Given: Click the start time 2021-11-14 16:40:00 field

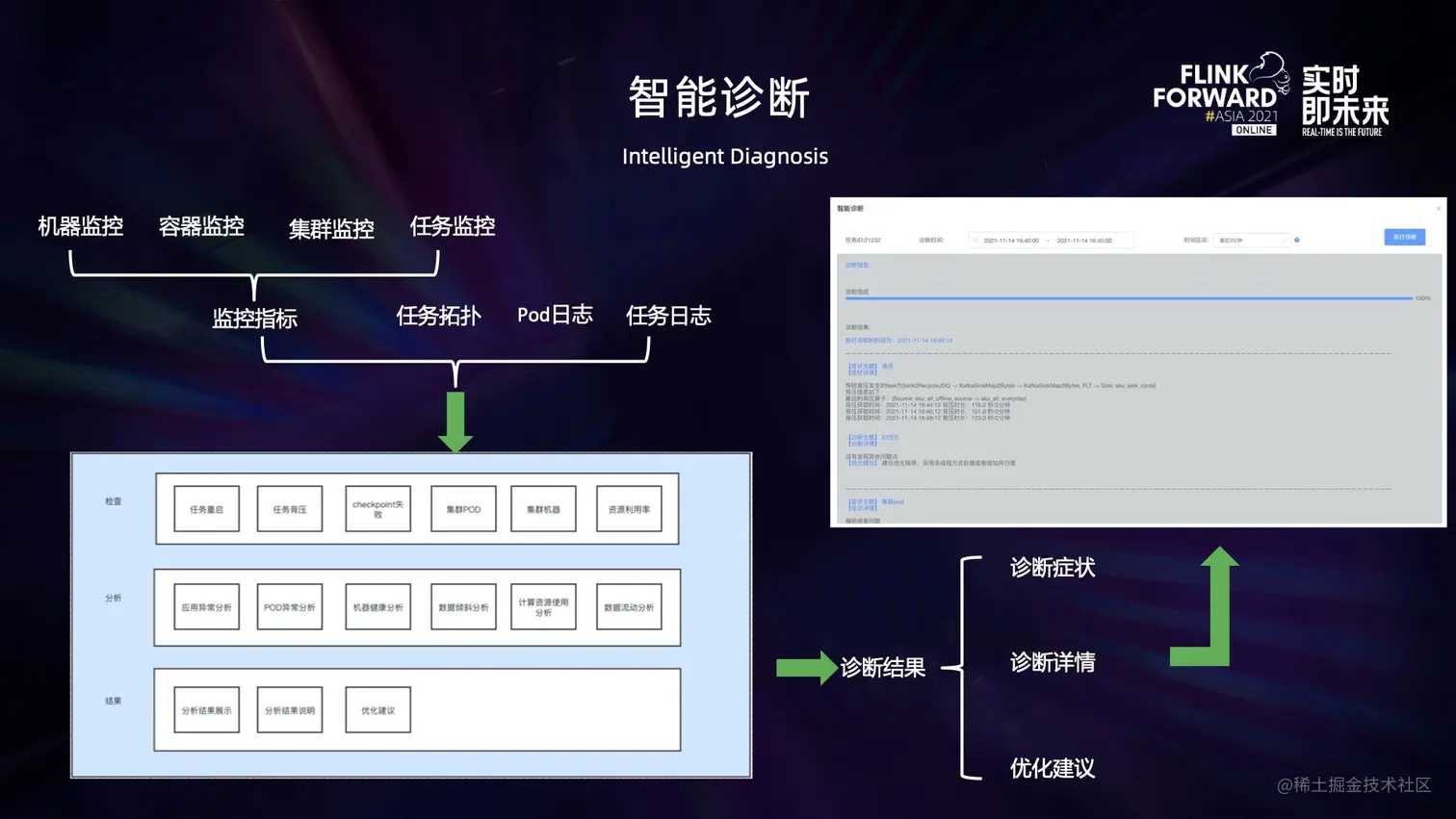Looking at the screenshot, I should pos(1010,241).
